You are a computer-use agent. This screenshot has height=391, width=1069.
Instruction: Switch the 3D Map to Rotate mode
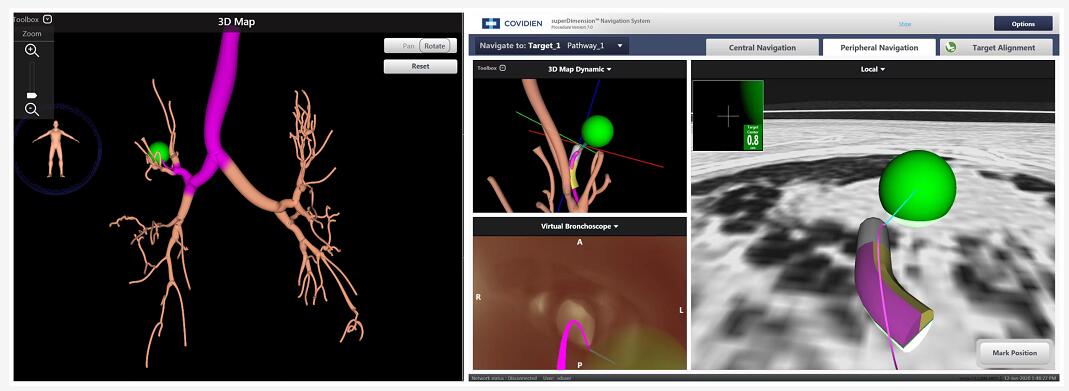[x=434, y=46]
